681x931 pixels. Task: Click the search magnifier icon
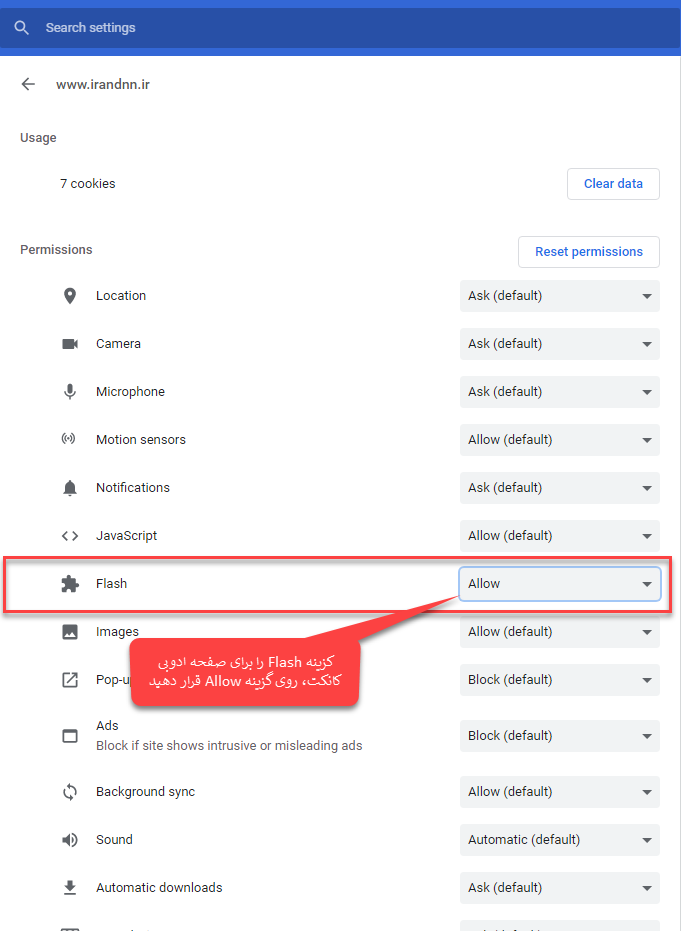(21, 28)
